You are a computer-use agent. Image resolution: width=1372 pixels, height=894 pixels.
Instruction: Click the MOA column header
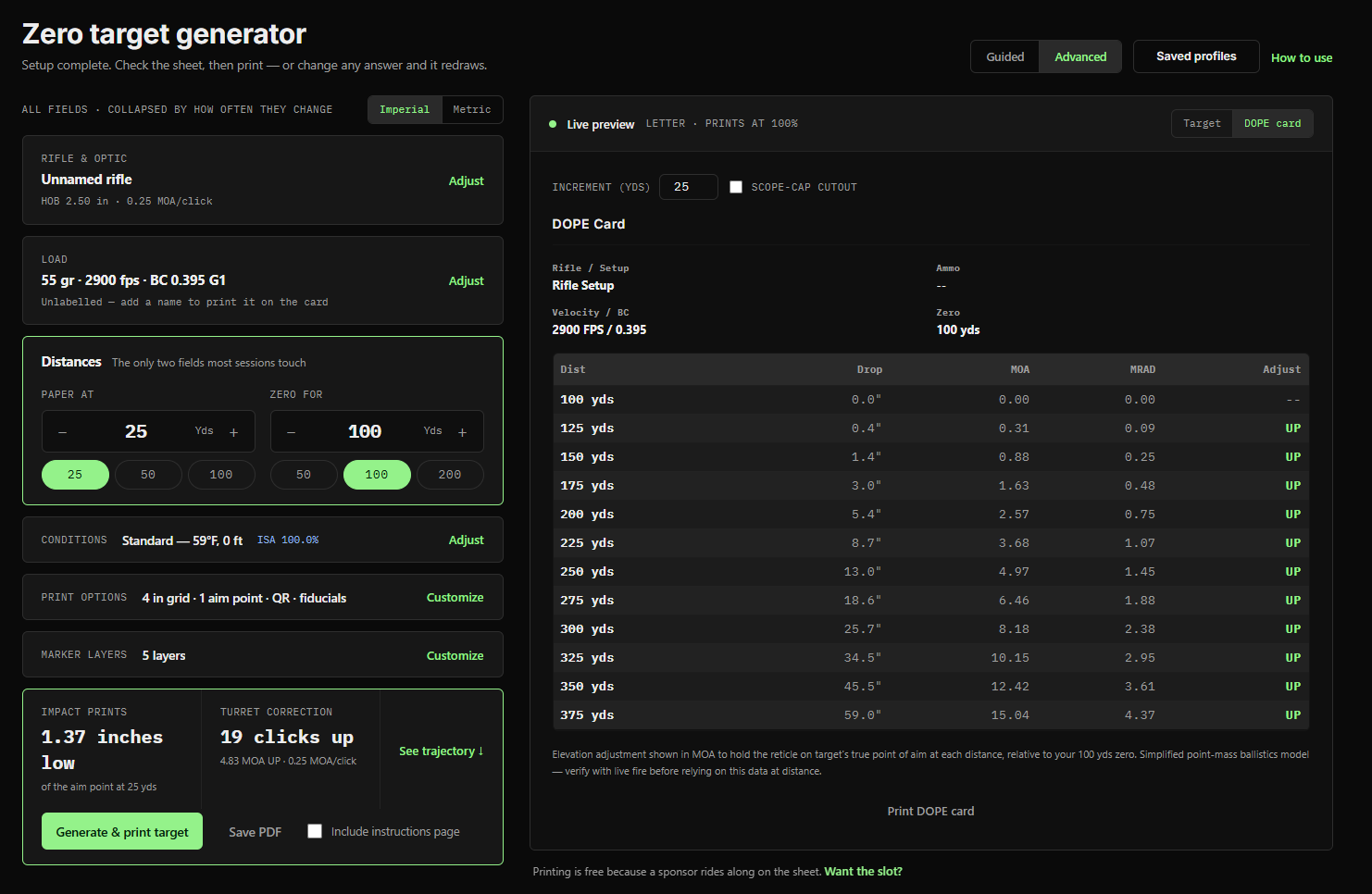1019,369
